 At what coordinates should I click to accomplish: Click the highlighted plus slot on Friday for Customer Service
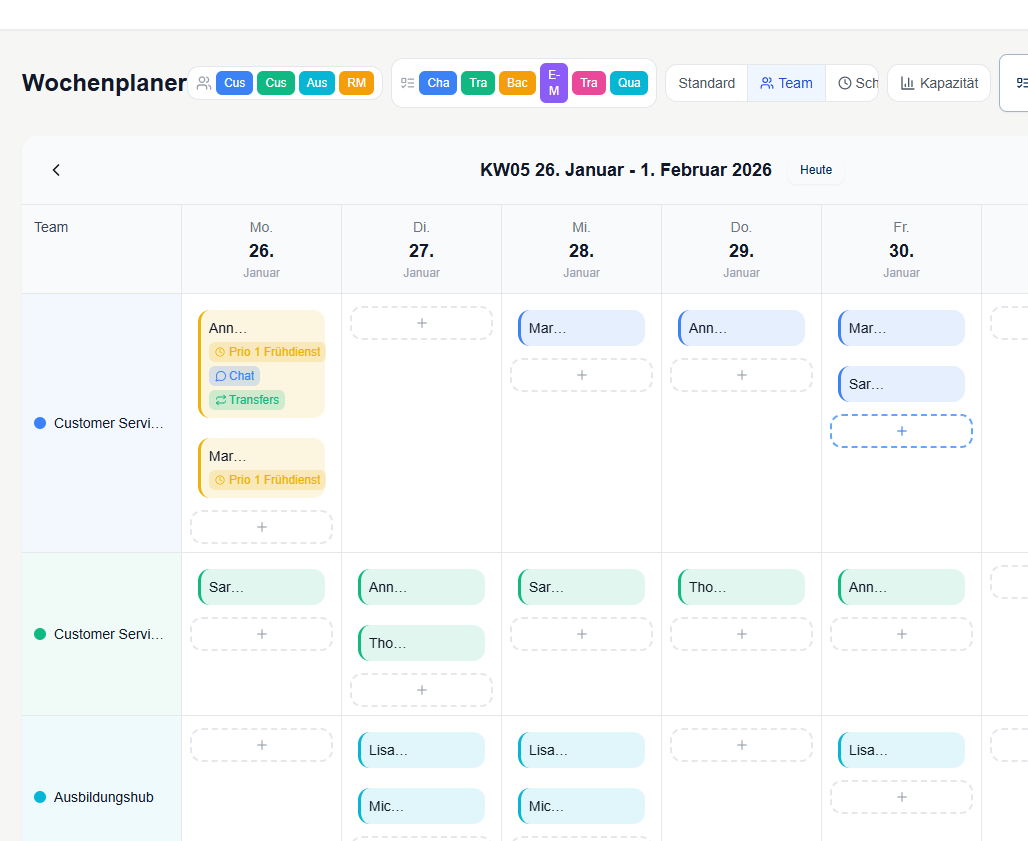(901, 430)
